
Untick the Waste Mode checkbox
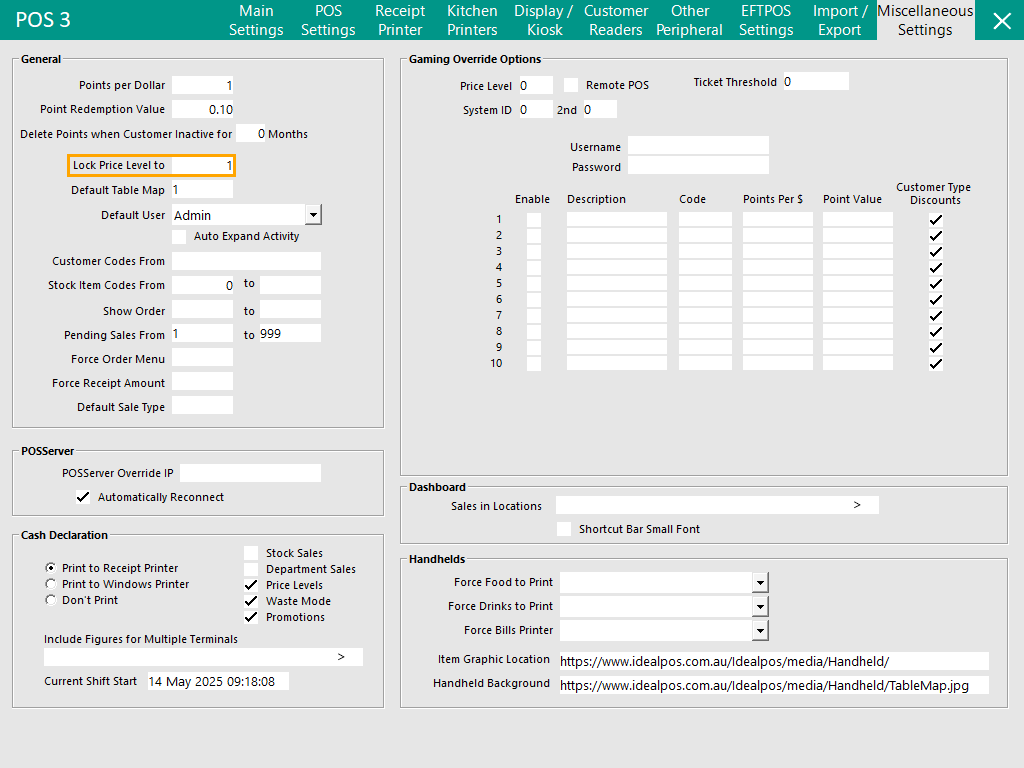[251, 601]
